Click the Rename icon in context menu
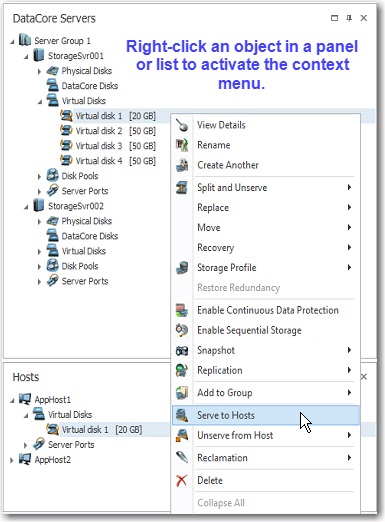The height and width of the screenshot is (522, 385). click(x=182, y=145)
